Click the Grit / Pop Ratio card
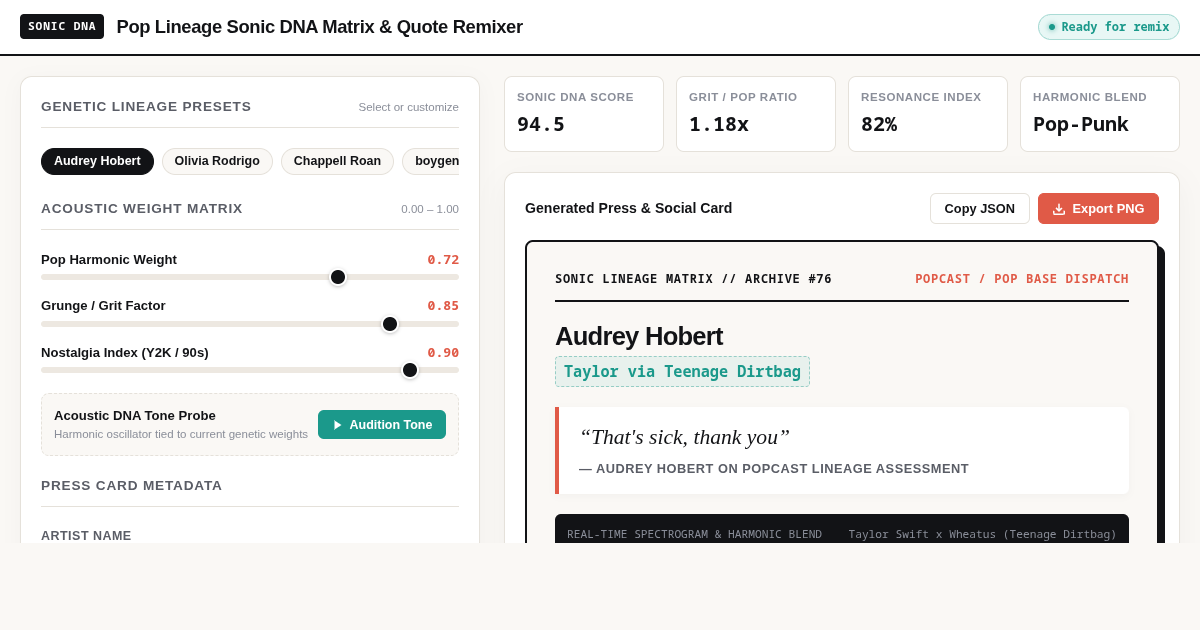 coord(756,114)
